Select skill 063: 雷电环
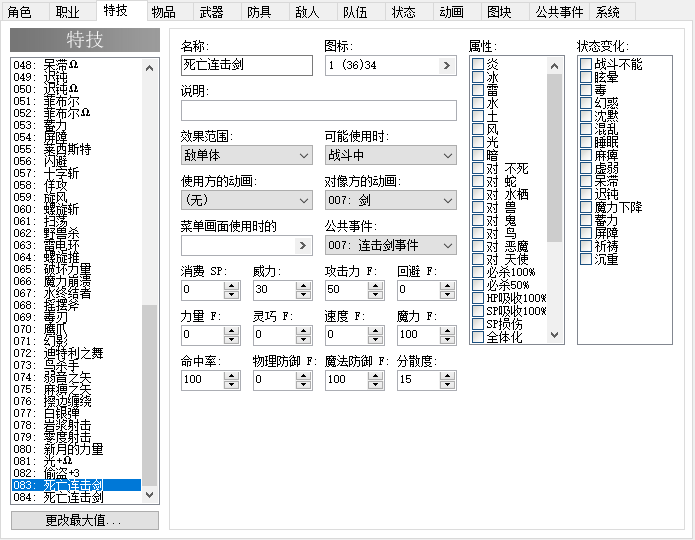695x540 pixels. coord(76,245)
